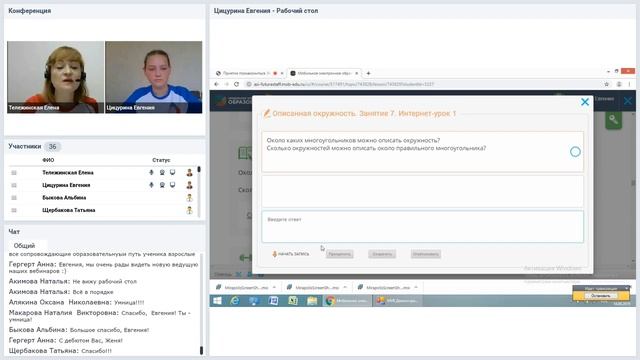
Task: Click the participants list scrollbar
Action: coord(199,191)
